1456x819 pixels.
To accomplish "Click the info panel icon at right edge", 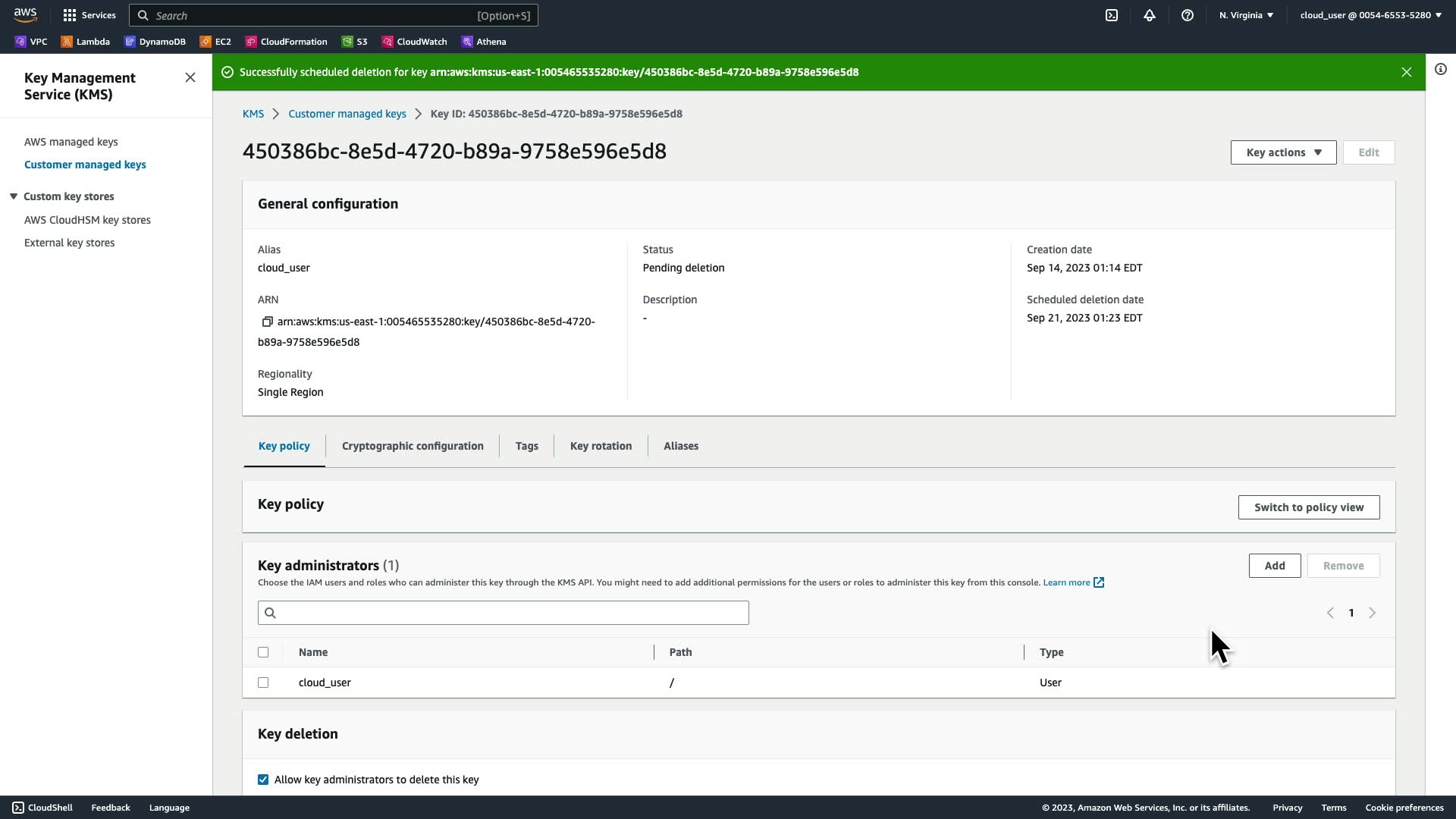I will click(1440, 70).
